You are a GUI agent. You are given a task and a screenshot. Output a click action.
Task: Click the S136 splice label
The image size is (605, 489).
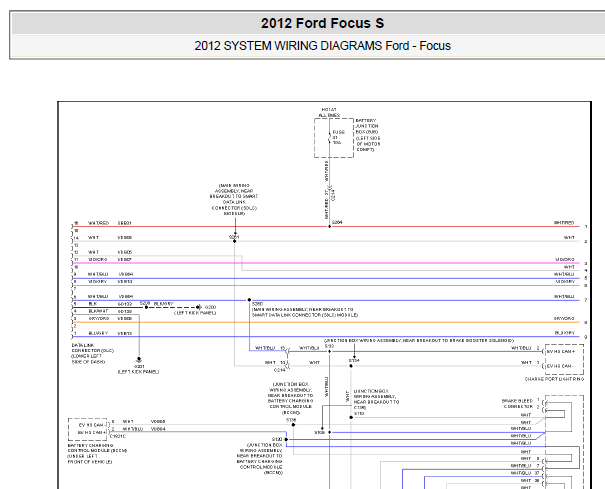click(291, 420)
